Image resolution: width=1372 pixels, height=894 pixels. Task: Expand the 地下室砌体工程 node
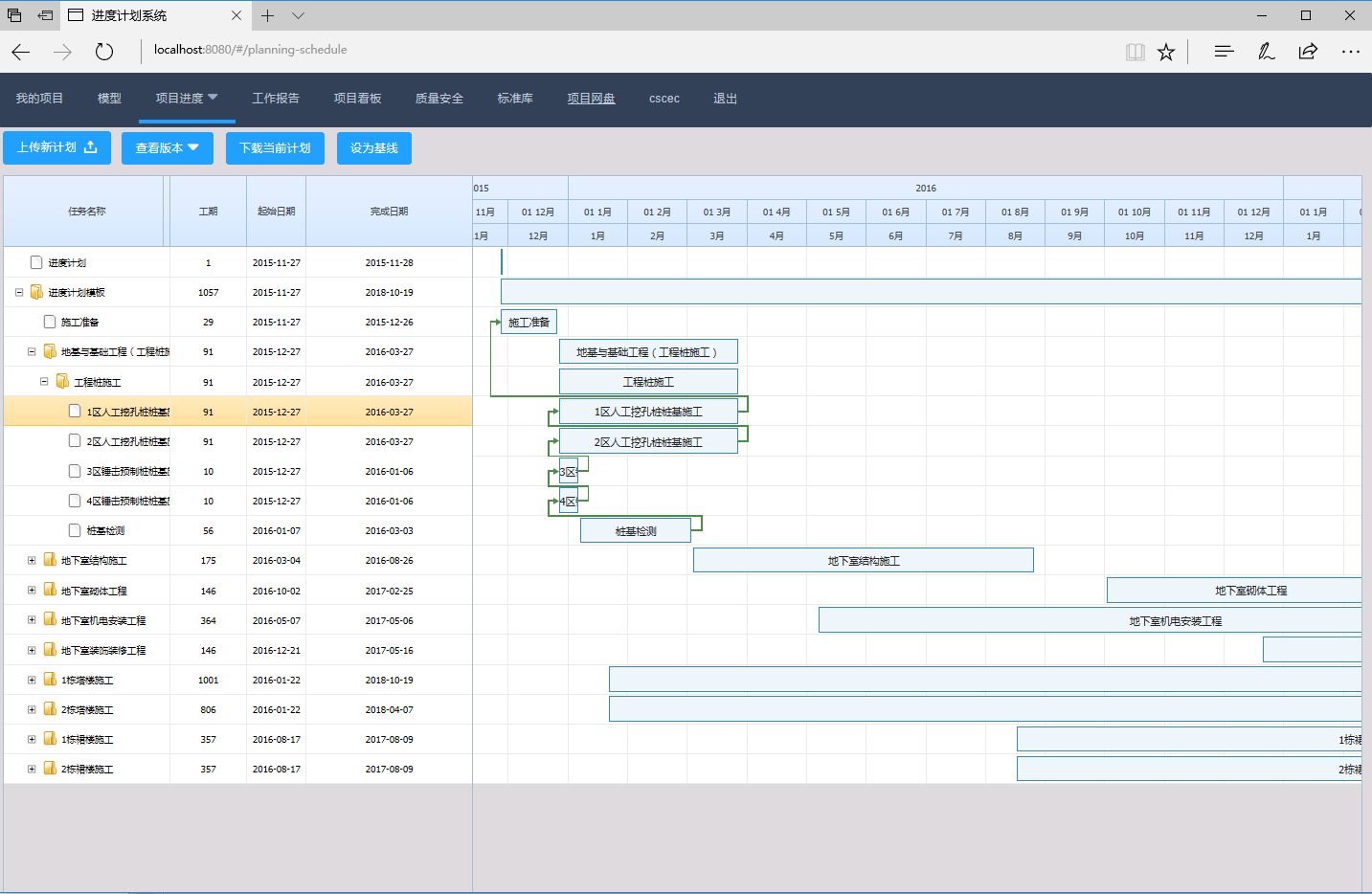[x=32, y=591]
